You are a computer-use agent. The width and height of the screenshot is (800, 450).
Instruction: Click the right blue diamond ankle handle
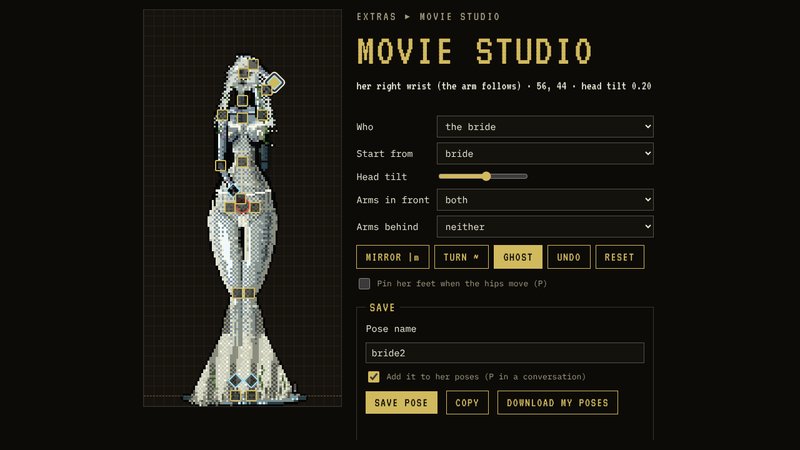pyautogui.click(x=252, y=381)
